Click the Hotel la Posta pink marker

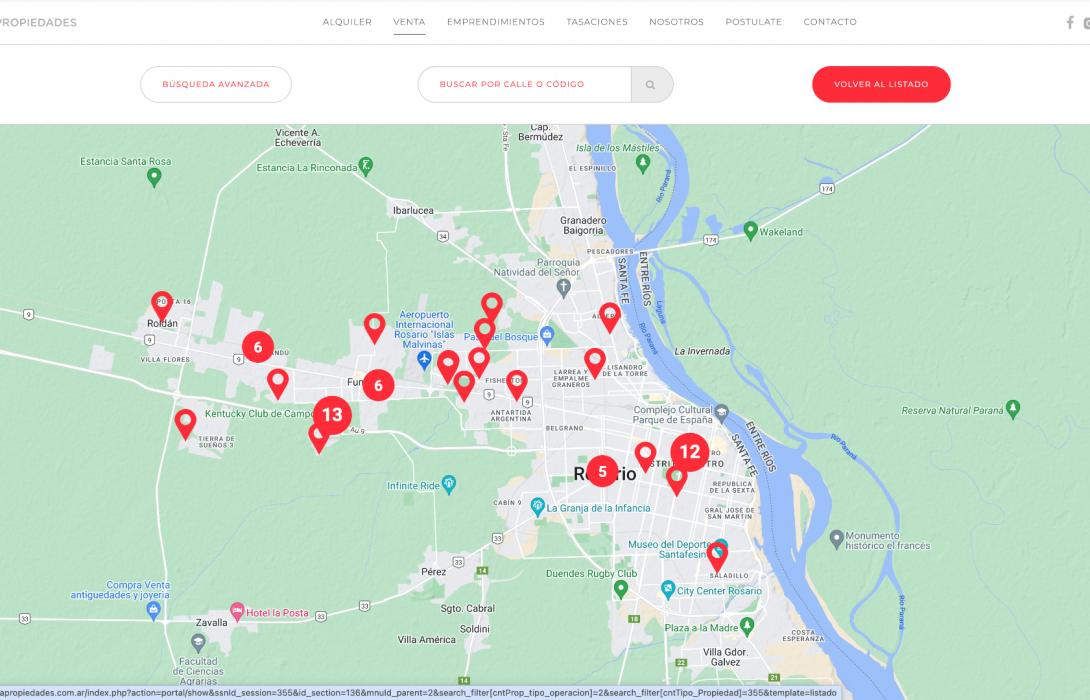tap(237, 611)
